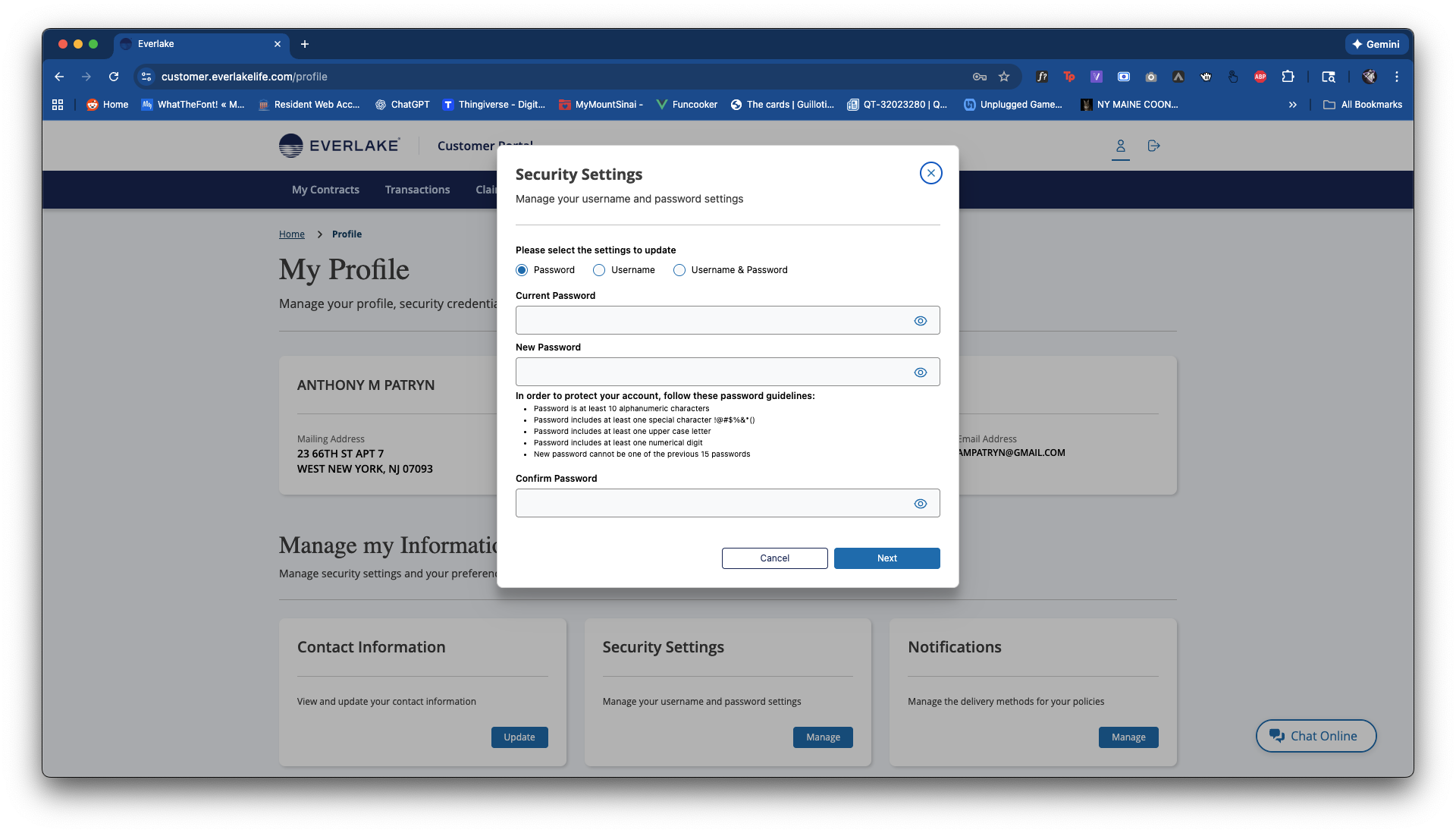Toggle Confirm Password visibility eye icon
The height and width of the screenshot is (833, 1456).
920,504
